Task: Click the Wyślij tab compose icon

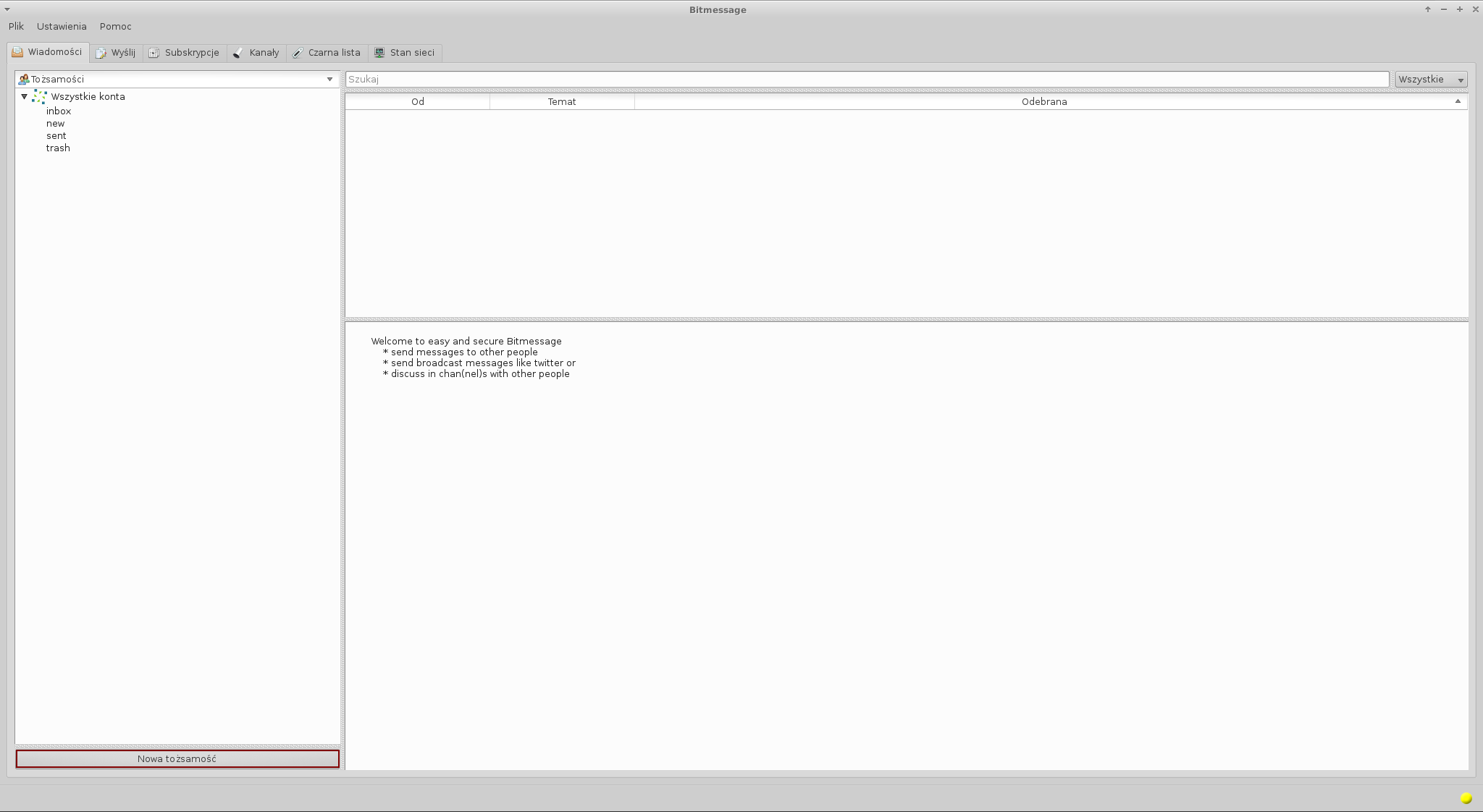Action: pos(101,53)
